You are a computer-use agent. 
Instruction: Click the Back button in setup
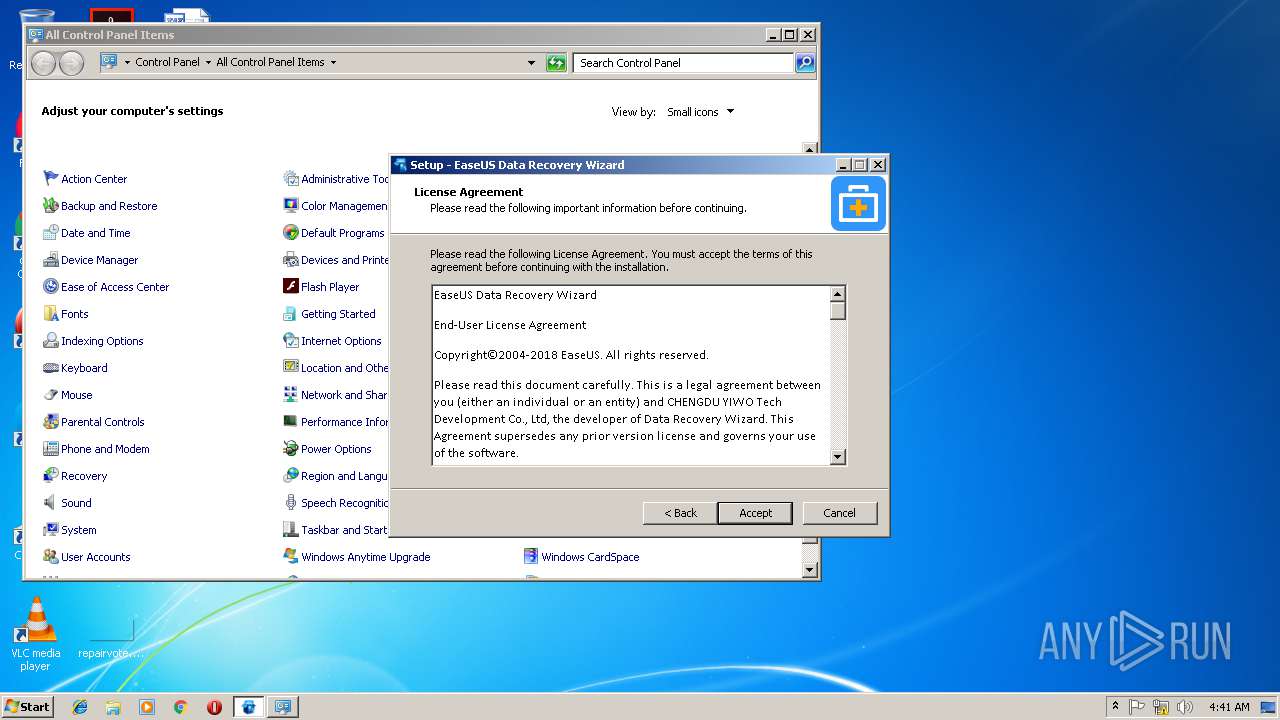pyautogui.click(x=680, y=513)
